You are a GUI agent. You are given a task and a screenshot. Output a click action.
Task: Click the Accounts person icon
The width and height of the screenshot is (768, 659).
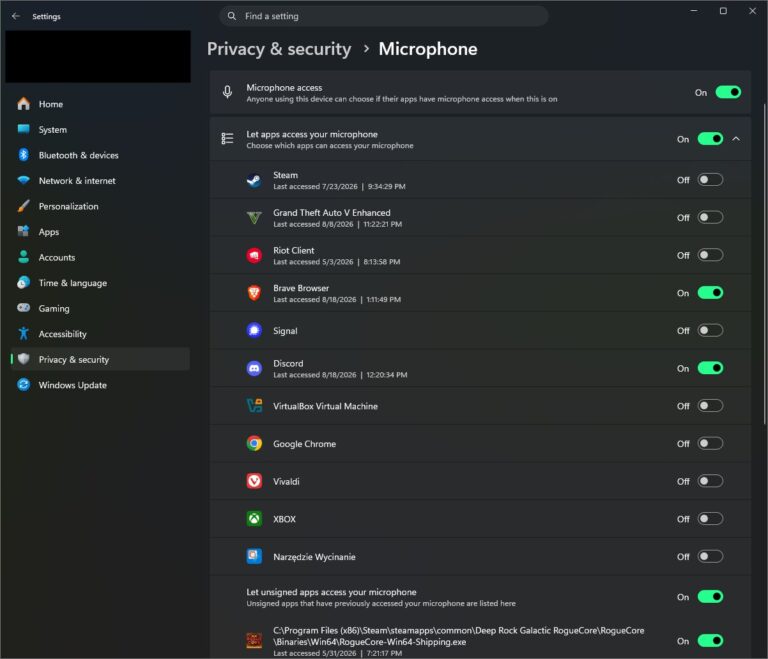pyautogui.click(x=24, y=257)
